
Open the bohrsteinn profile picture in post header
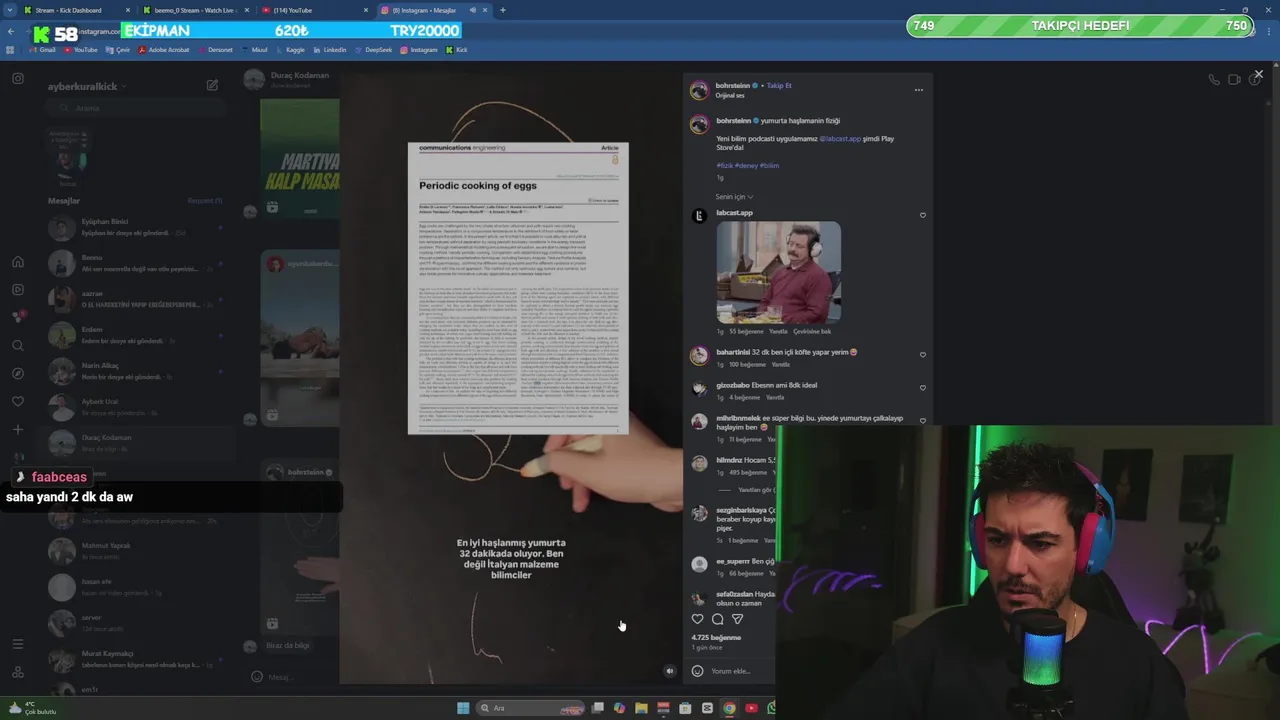[x=699, y=90]
